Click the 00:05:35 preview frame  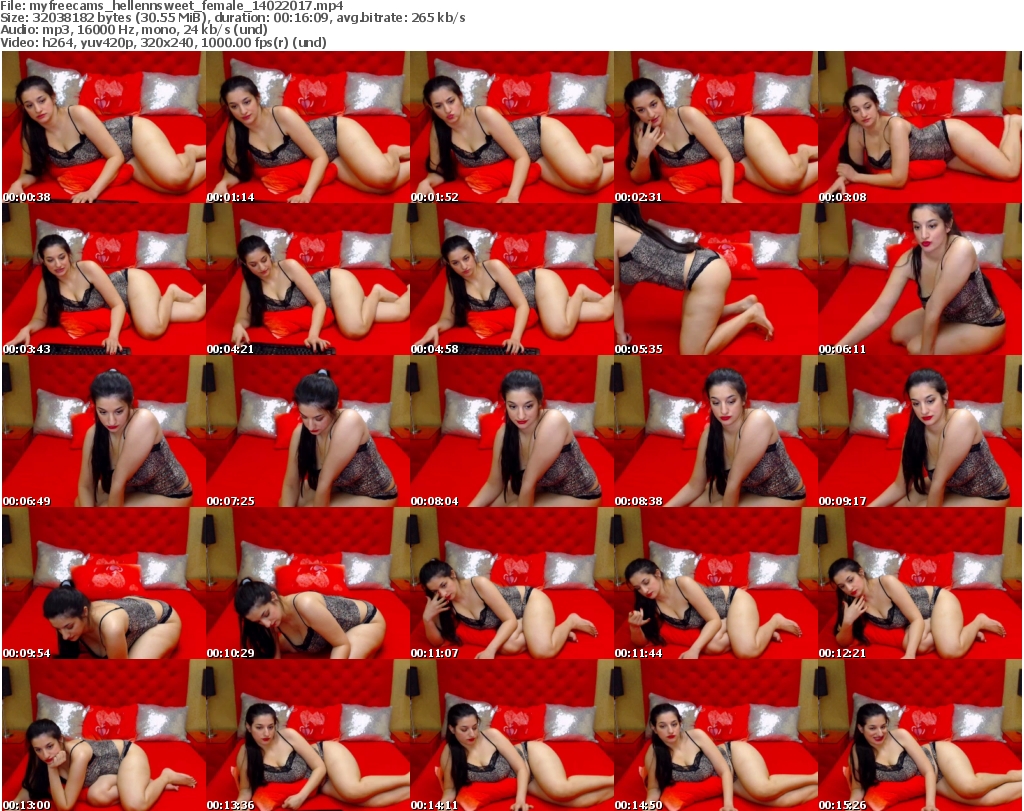pyautogui.click(x=716, y=279)
